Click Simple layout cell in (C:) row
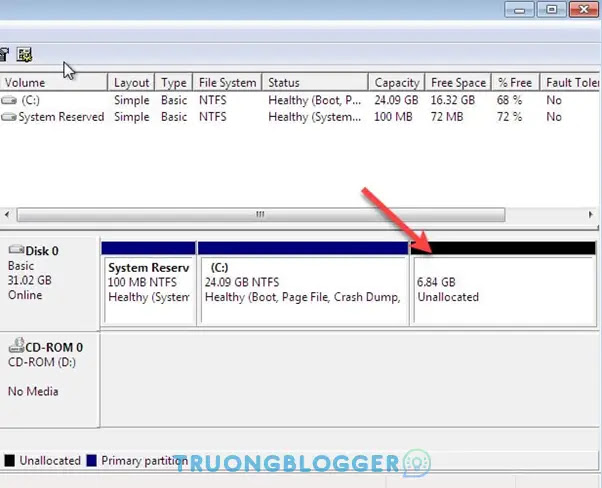The width and height of the screenshot is (602, 488). [132, 100]
